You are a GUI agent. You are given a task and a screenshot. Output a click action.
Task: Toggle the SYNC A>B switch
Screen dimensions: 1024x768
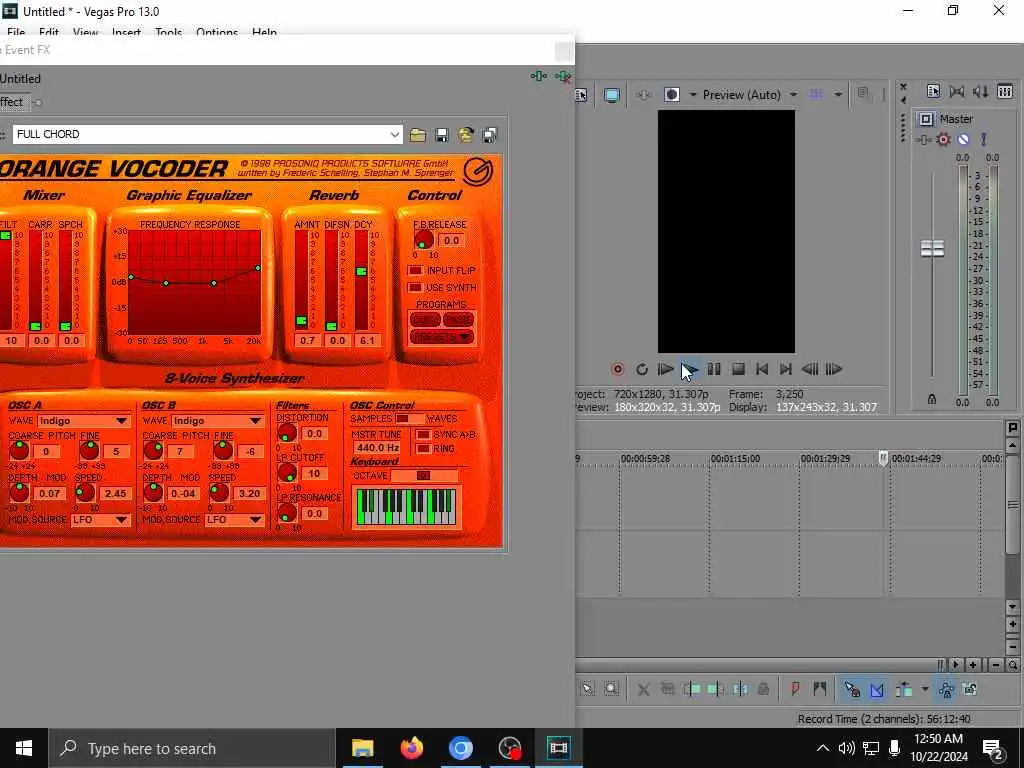(x=424, y=434)
